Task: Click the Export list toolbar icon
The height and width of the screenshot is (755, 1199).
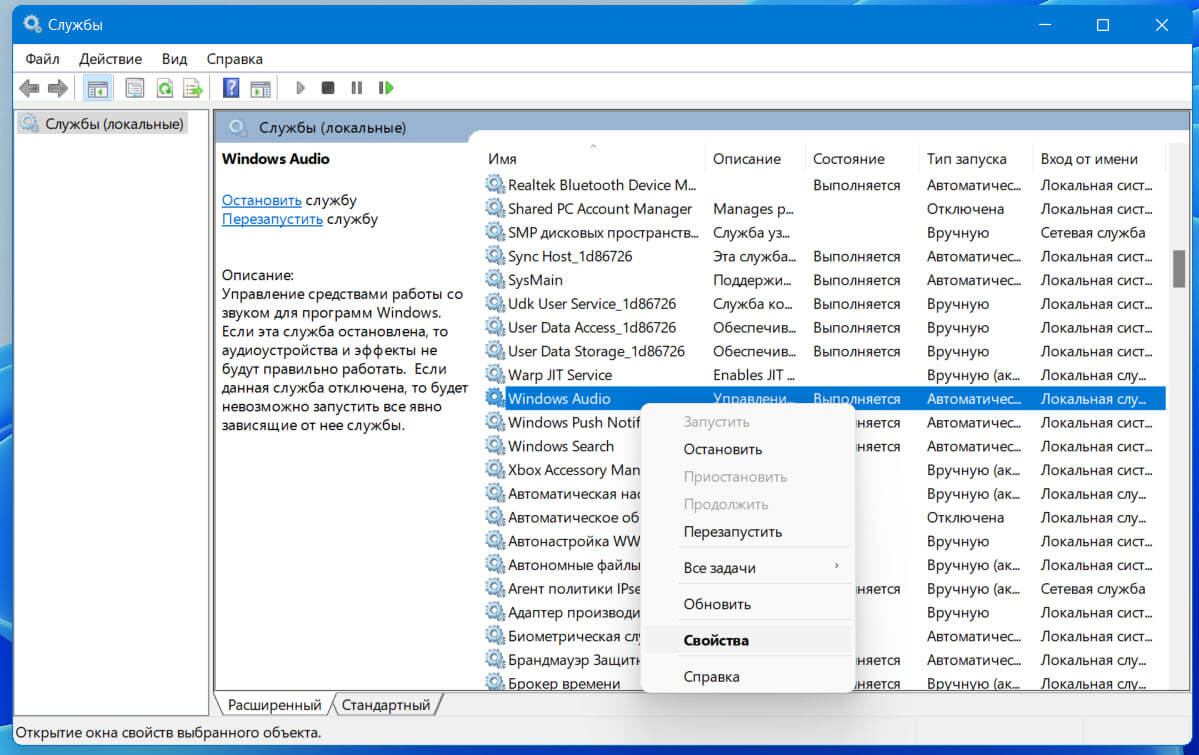Action: [193, 88]
